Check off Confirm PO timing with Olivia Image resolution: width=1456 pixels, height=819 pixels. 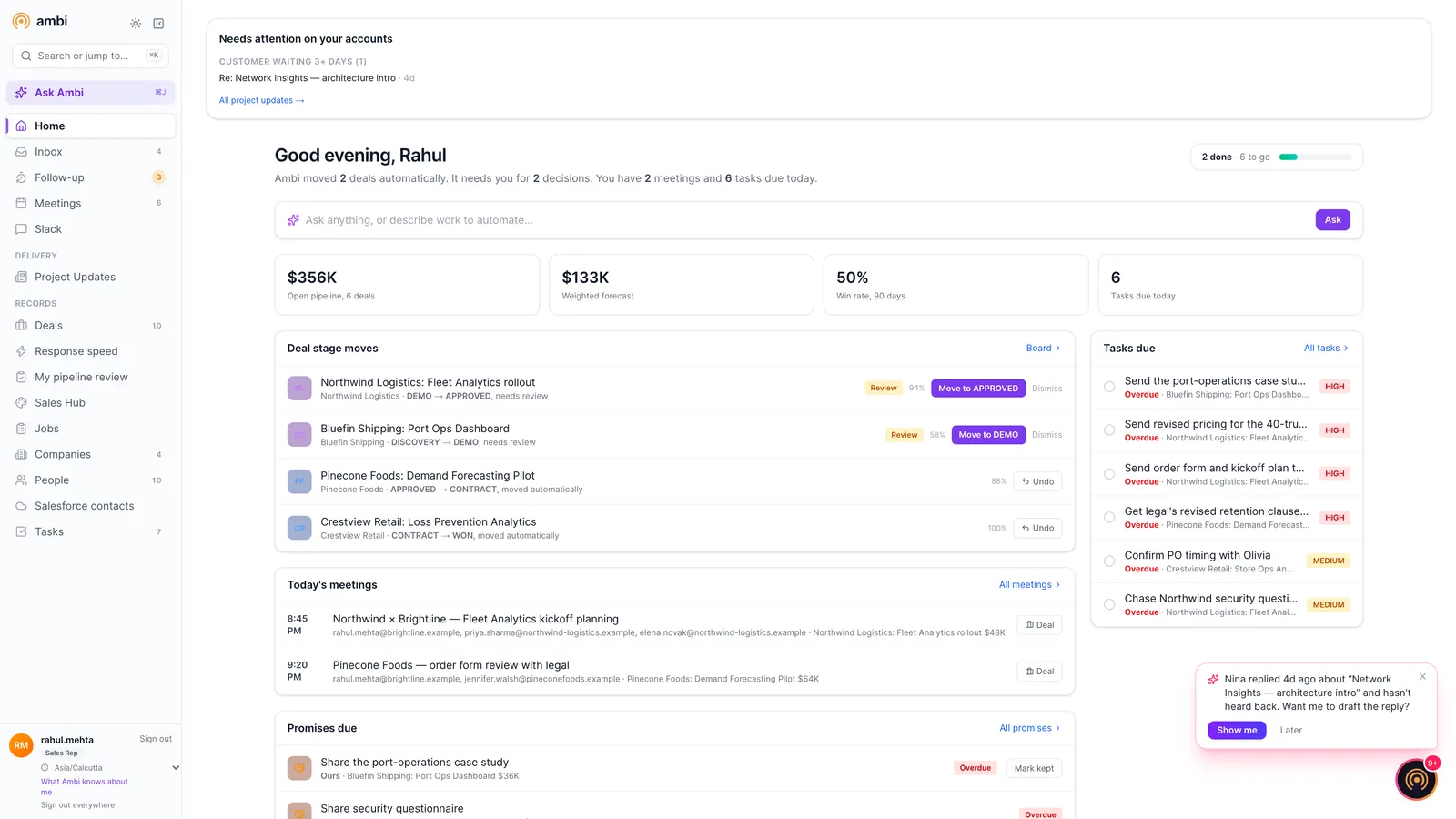point(1109,561)
